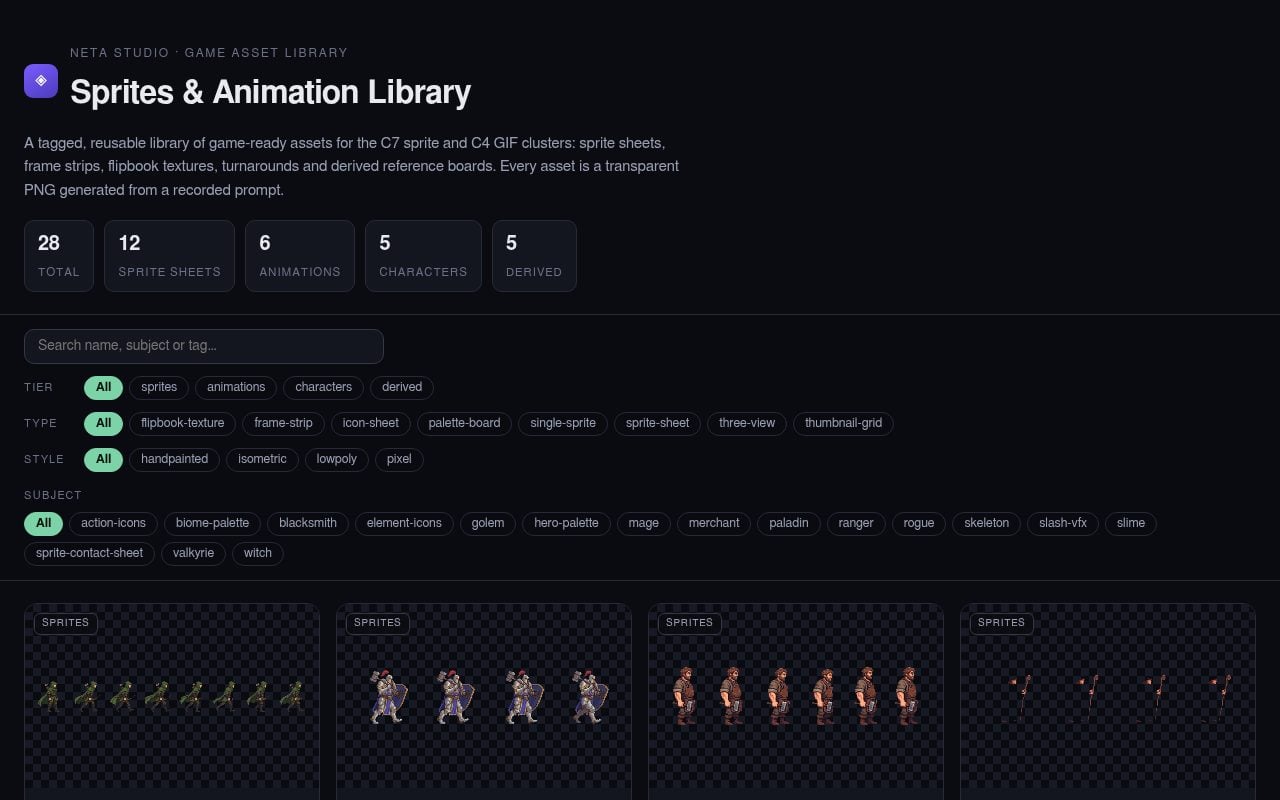Enable the sprite-contact-sheet subject filter
Image resolution: width=1280 pixels, height=800 pixels.
[89, 553]
